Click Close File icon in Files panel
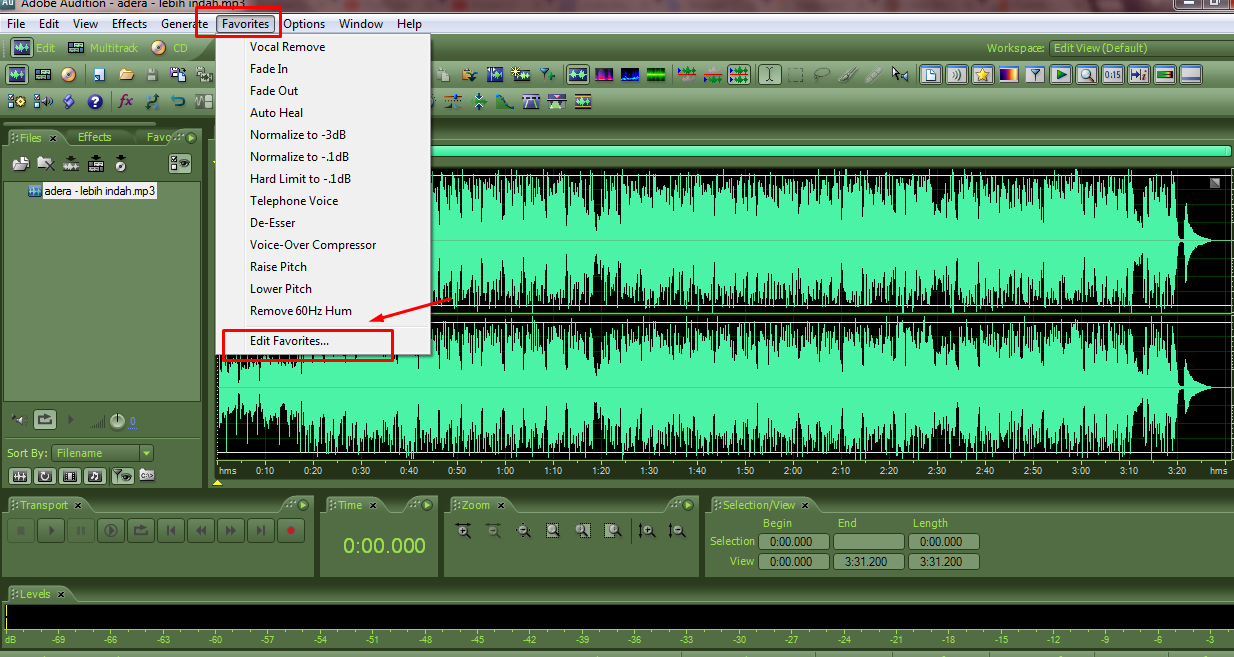The height and width of the screenshot is (657, 1234). [45, 163]
